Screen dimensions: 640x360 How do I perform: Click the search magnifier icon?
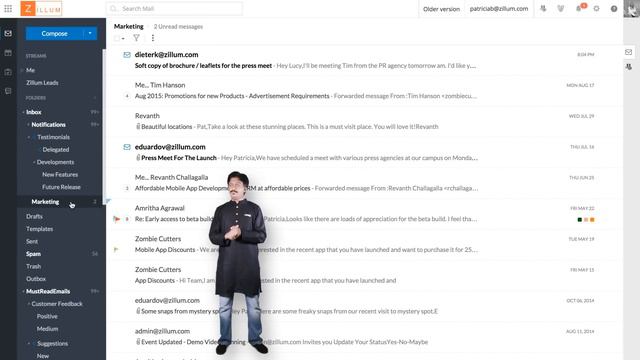[113, 9]
